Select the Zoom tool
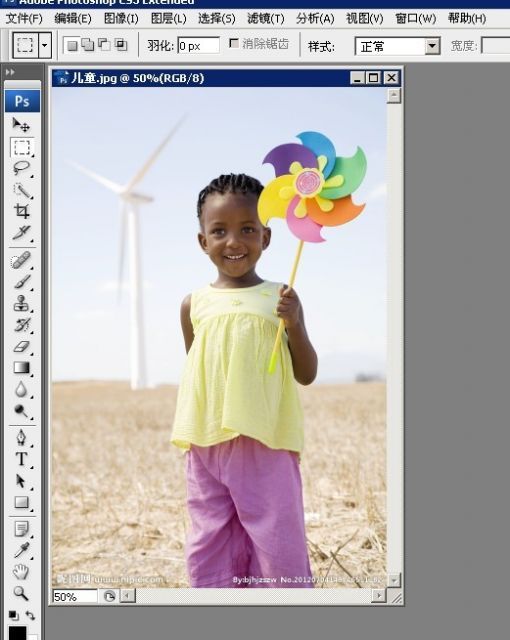 [21, 593]
